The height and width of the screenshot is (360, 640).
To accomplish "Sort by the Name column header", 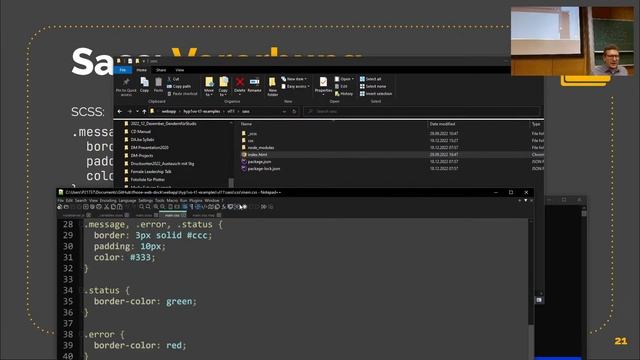I will tap(246, 124).
